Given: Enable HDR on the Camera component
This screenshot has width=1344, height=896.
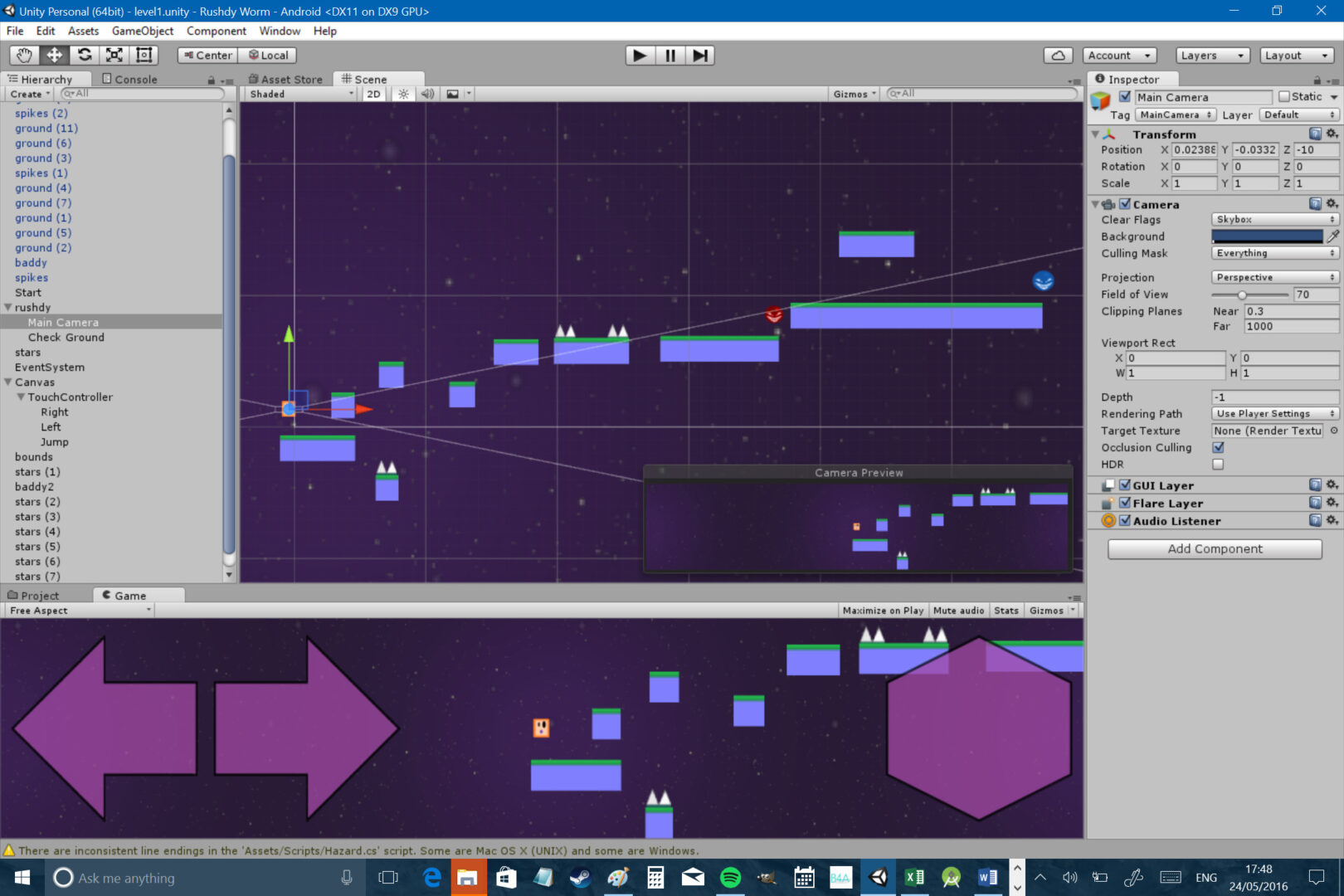Looking at the screenshot, I should pos(1218,464).
